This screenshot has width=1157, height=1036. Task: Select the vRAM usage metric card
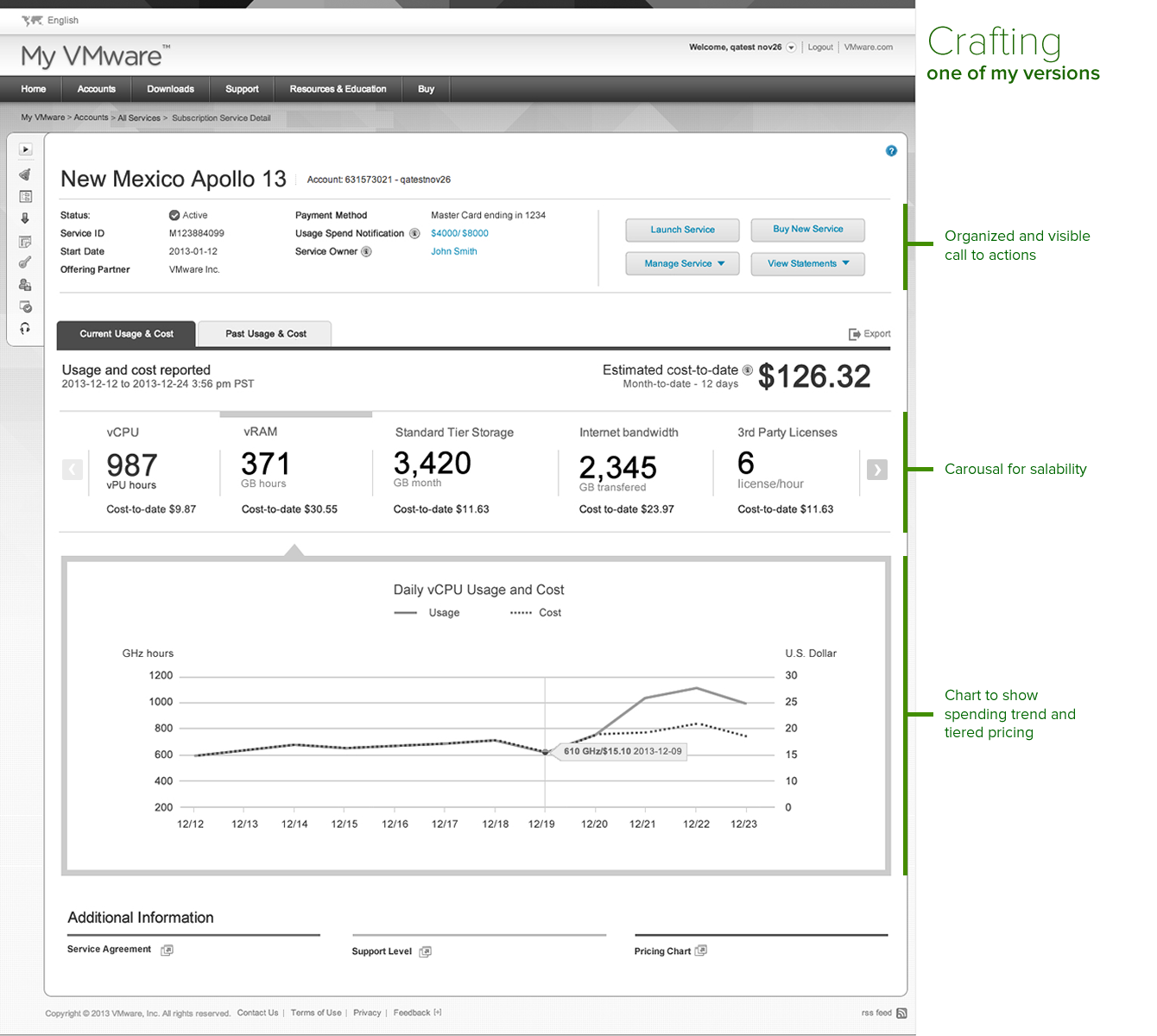click(294, 471)
